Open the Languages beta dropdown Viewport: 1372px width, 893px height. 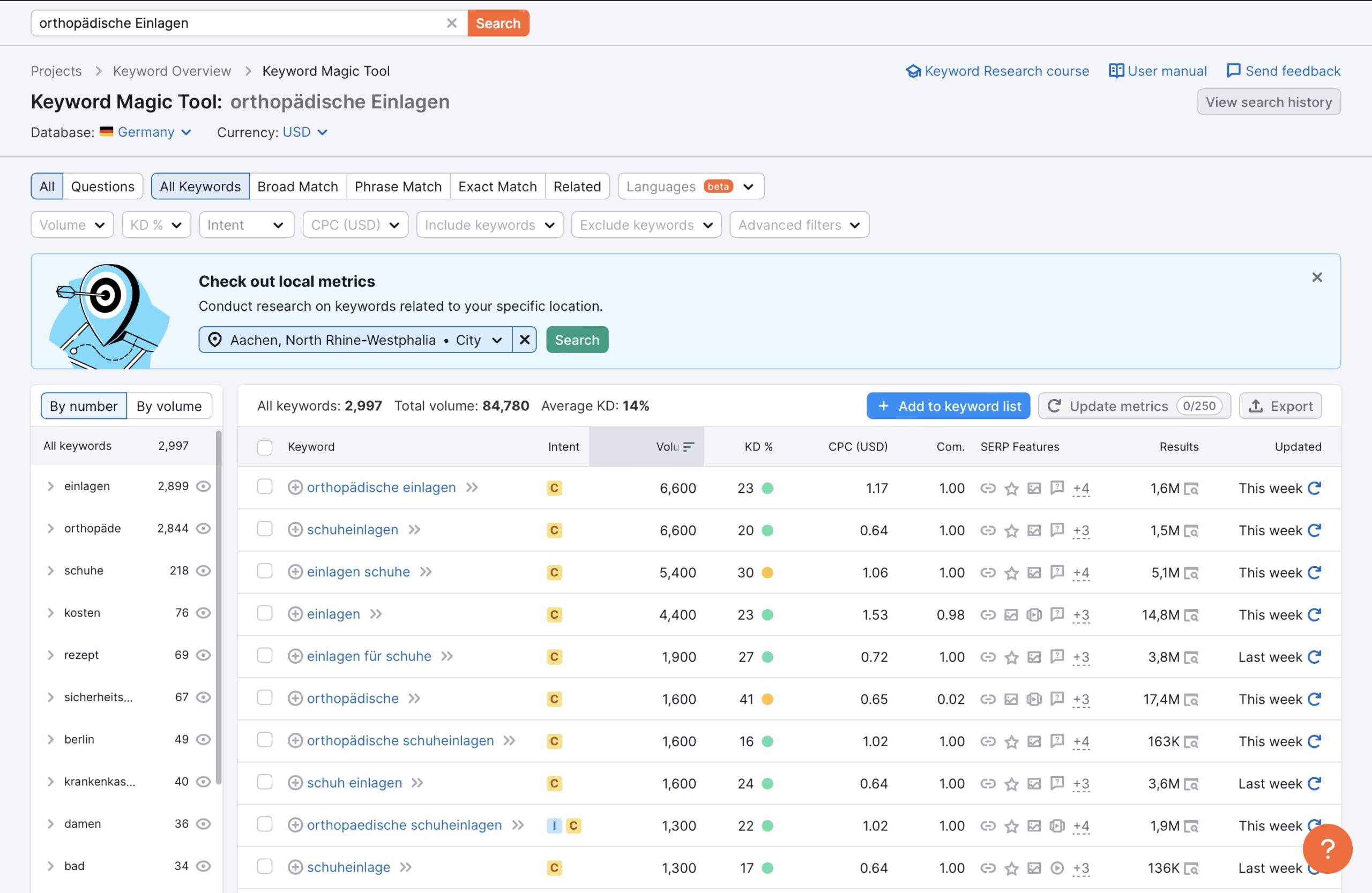(x=691, y=186)
